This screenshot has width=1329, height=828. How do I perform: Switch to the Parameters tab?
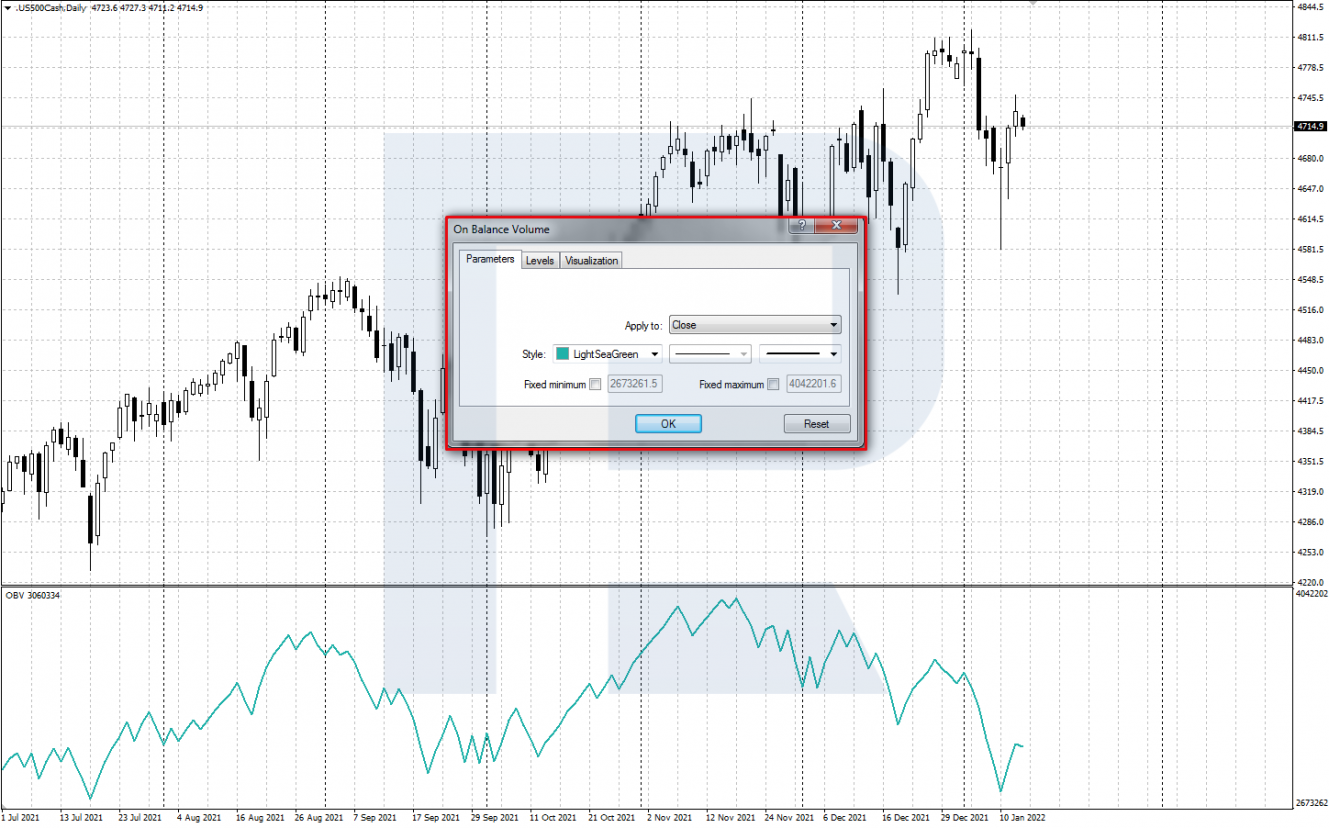[490, 259]
